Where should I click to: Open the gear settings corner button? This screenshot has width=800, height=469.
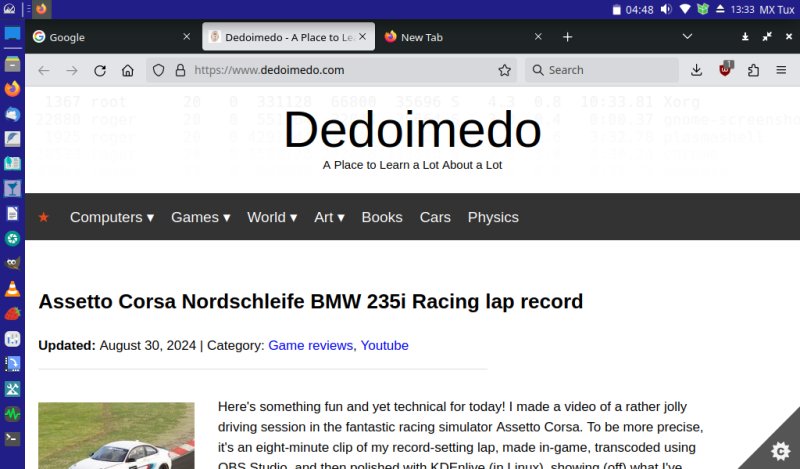coord(780,450)
